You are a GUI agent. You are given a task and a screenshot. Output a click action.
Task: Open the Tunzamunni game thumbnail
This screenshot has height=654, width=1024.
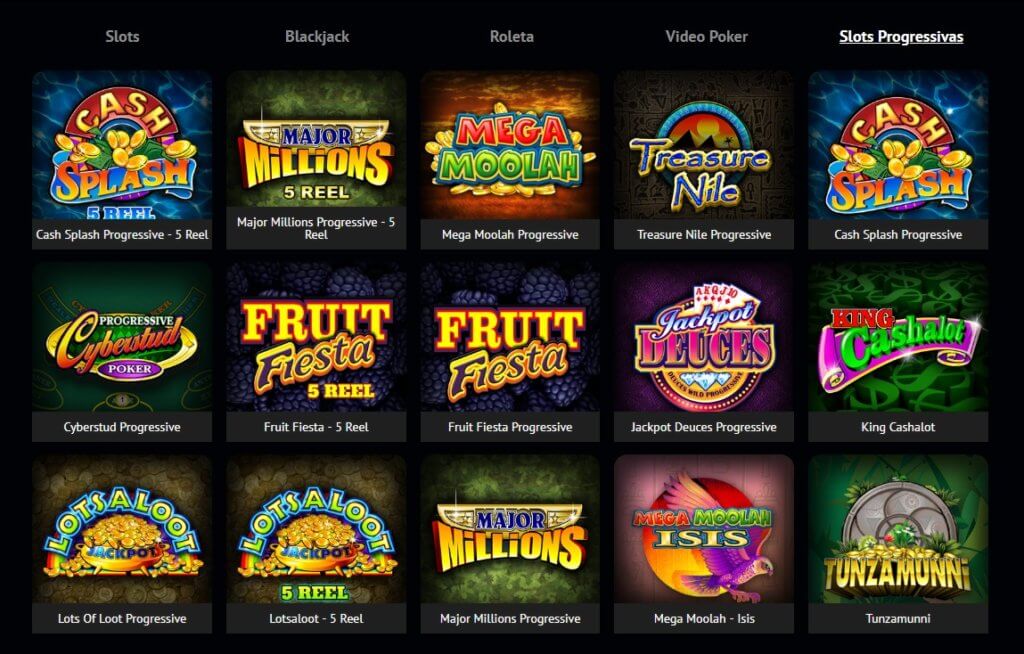(898, 529)
